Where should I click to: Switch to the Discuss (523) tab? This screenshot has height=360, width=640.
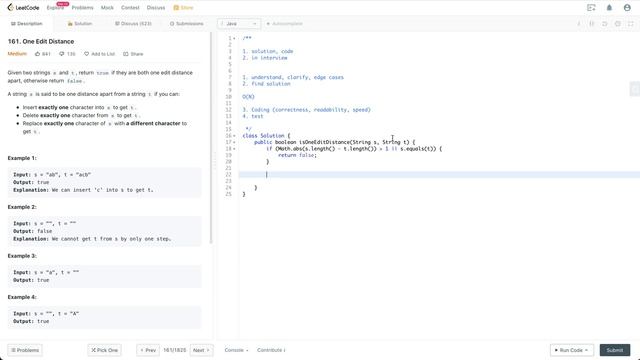[133, 24]
